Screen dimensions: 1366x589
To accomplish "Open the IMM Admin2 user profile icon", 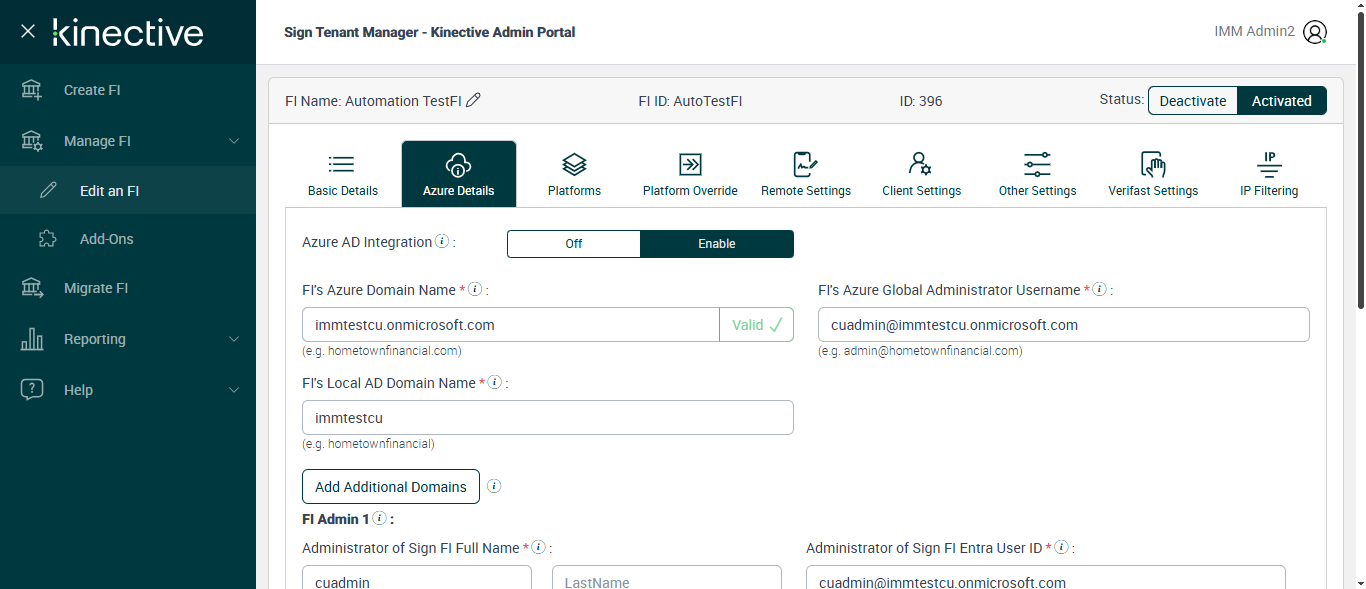I will (x=1315, y=32).
